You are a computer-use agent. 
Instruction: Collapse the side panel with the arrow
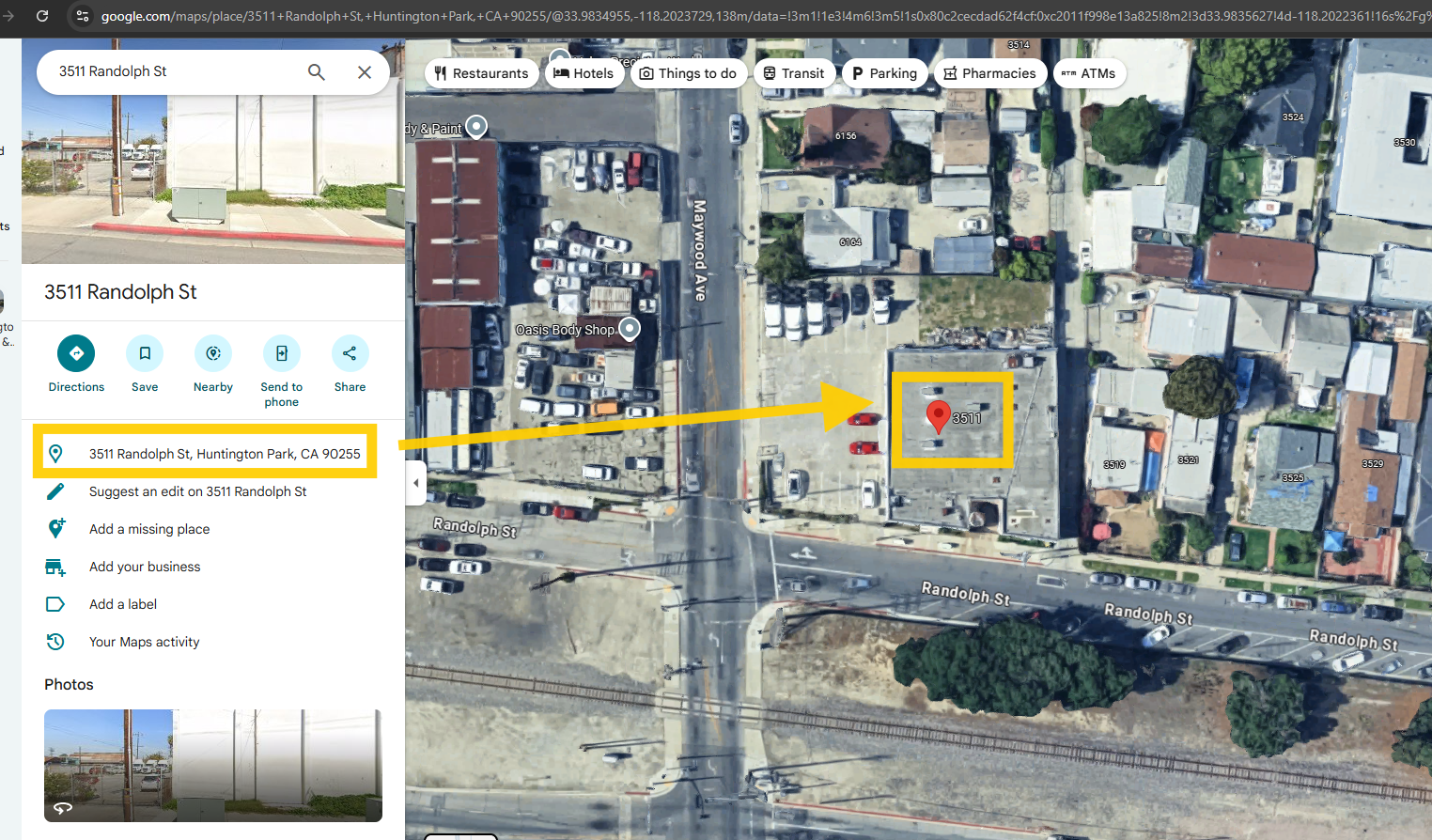[416, 483]
